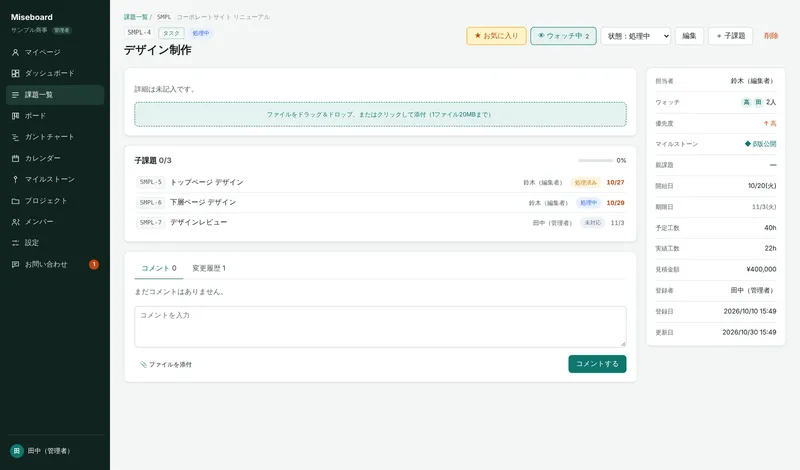Open the プロジェクト folder icon
The height and width of the screenshot is (470, 800).
click(15, 201)
